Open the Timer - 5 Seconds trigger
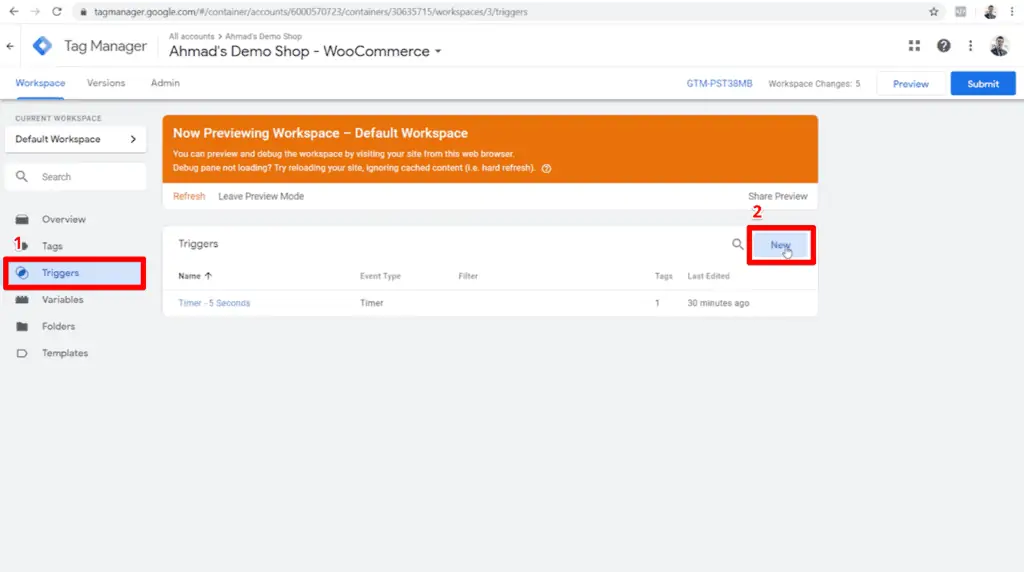The height and width of the screenshot is (572, 1024). click(x=214, y=303)
